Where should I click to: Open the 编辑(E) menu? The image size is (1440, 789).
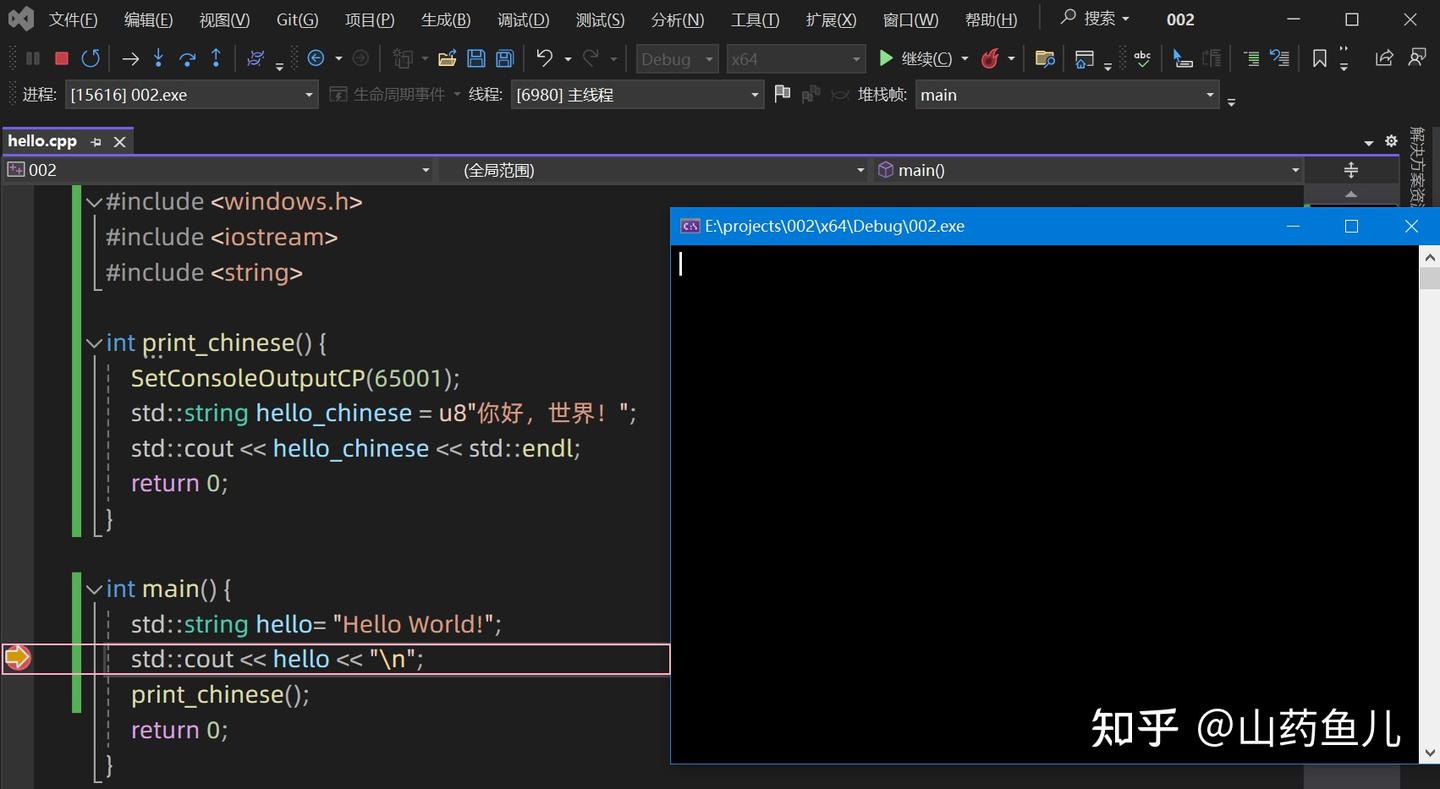point(148,20)
